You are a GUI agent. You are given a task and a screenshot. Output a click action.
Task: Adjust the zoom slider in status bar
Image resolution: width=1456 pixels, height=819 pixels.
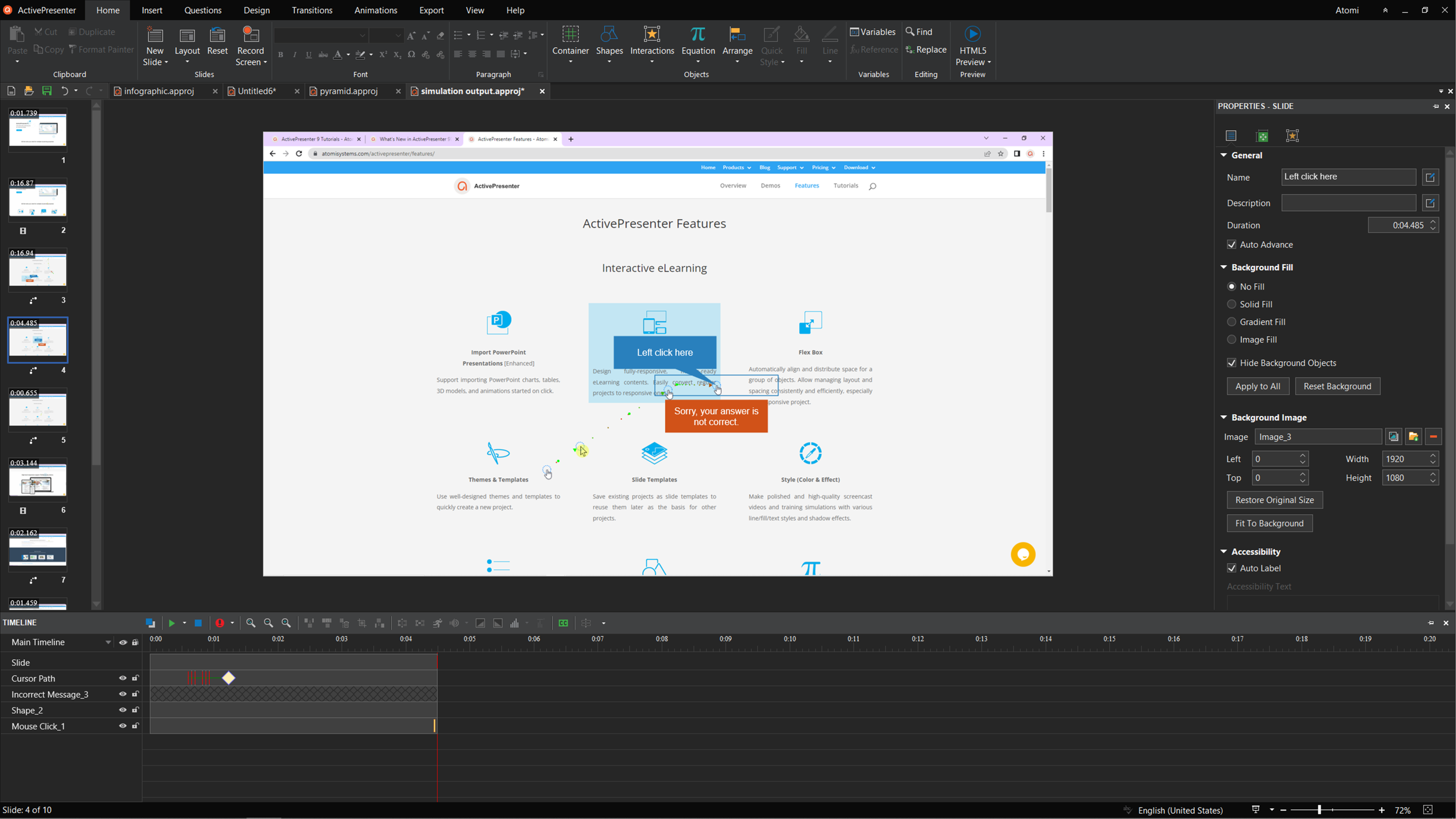[x=1319, y=810]
